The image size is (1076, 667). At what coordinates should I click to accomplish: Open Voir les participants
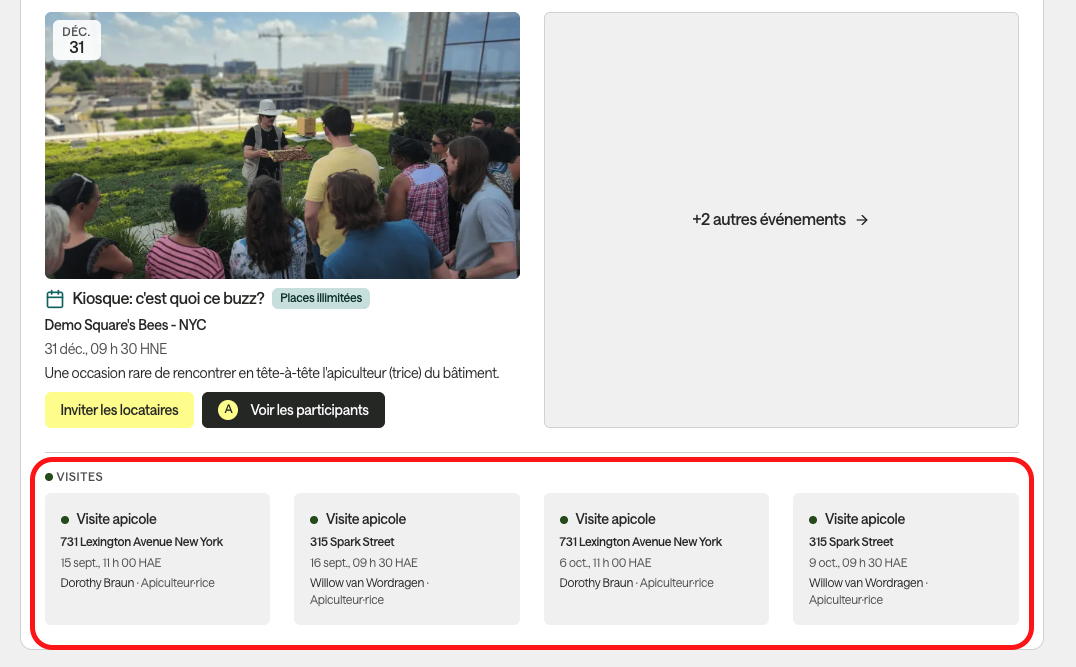[293, 410]
